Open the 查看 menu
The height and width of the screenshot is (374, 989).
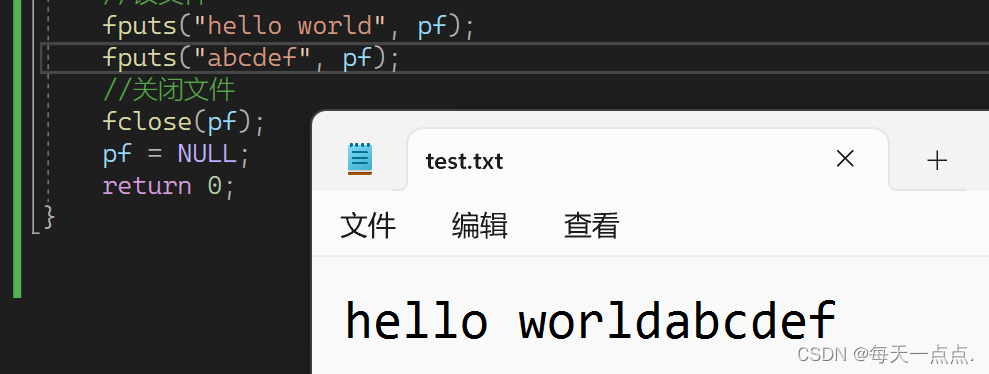click(591, 225)
